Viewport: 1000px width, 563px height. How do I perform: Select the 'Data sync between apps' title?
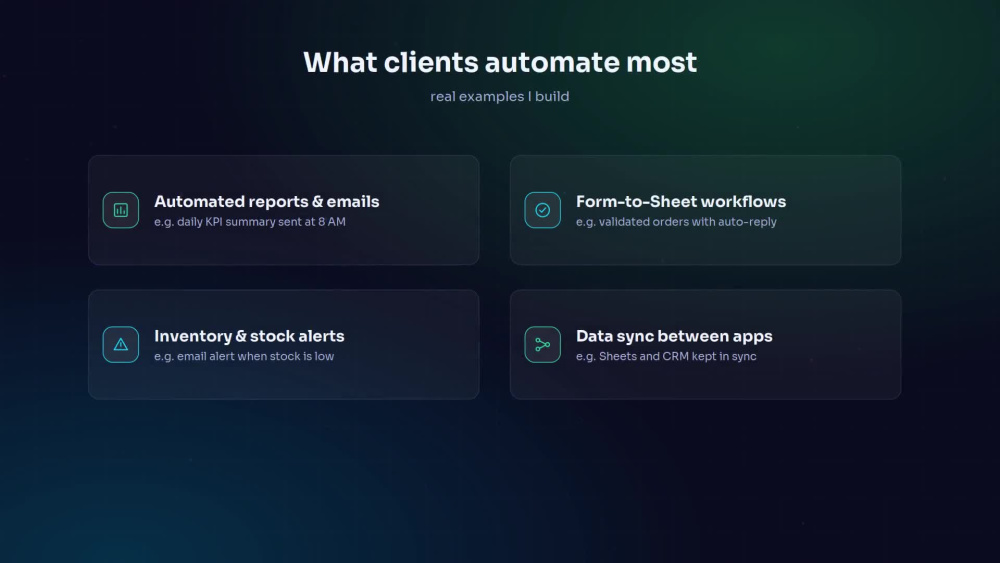[x=674, y=336]
